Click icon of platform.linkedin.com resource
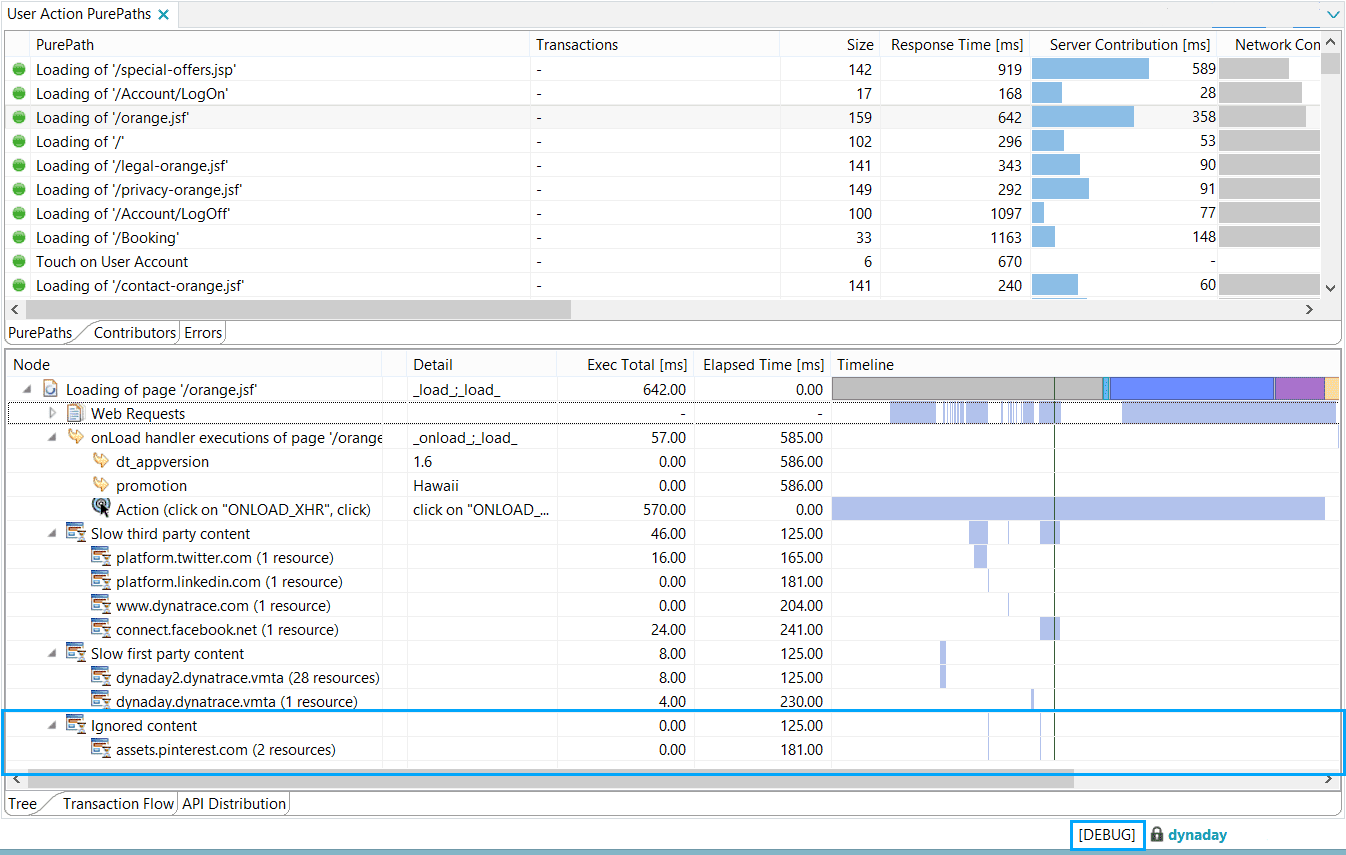Viewport: 1346px width, 855px height. click(x=100, y=581)
